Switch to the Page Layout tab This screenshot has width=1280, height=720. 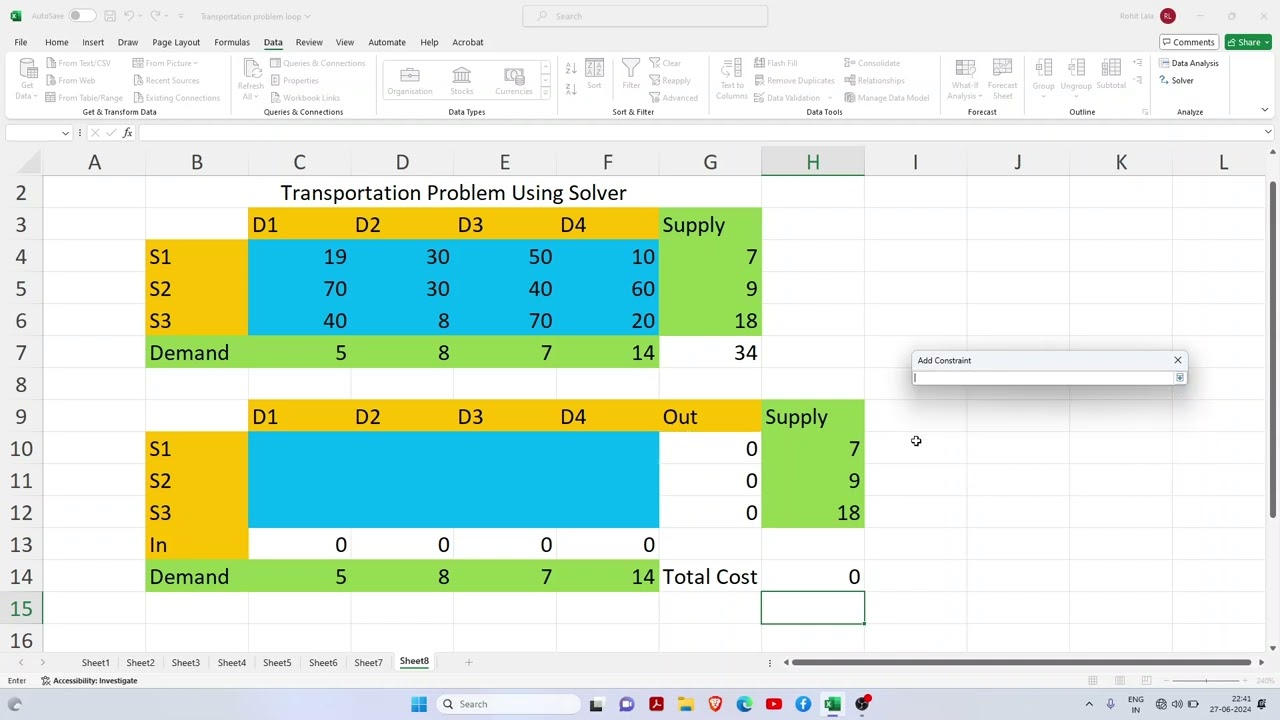coord(176,42)
